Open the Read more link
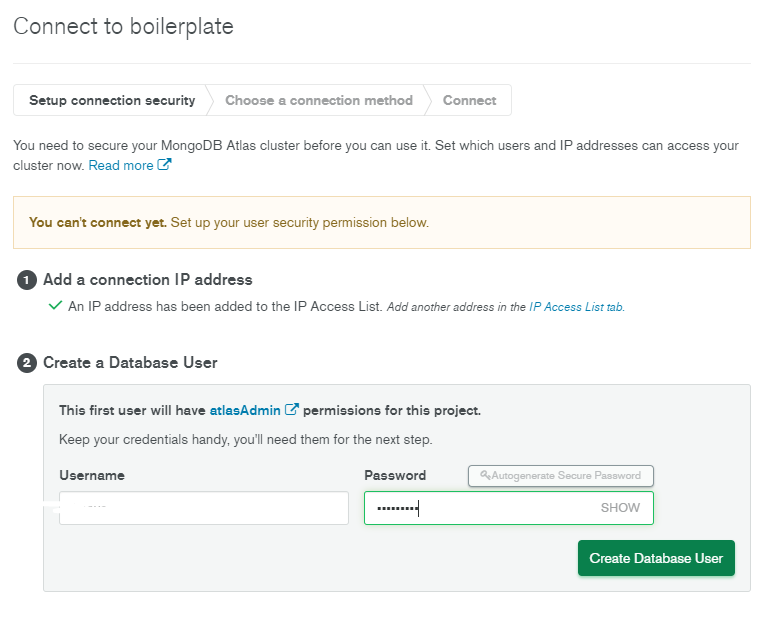Screen dimensions: 765x621 [x=120, y=165]
